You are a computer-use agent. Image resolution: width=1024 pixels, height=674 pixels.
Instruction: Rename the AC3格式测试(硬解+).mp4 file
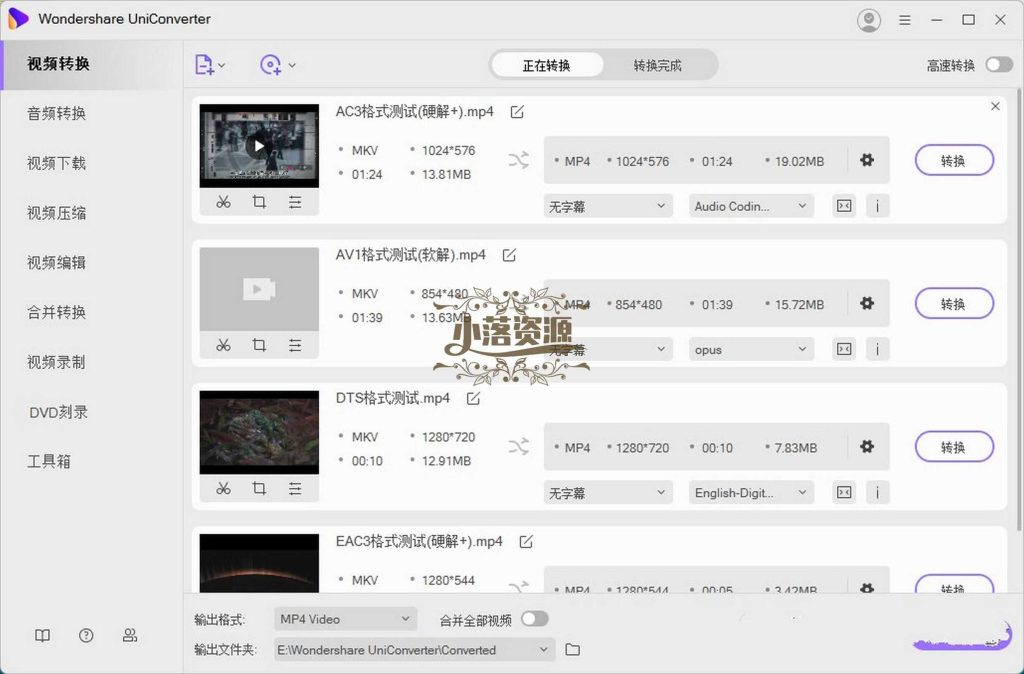(x=517, y=112)
